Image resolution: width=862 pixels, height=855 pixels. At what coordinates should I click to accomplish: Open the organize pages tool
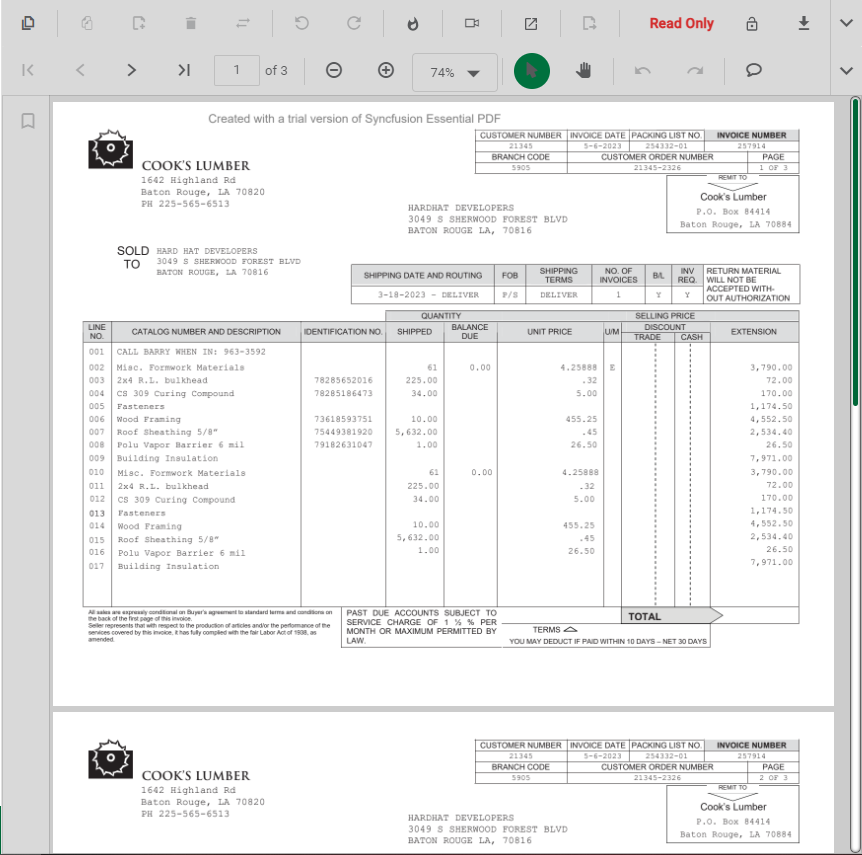pyautogui.click(x=27, y=23)
